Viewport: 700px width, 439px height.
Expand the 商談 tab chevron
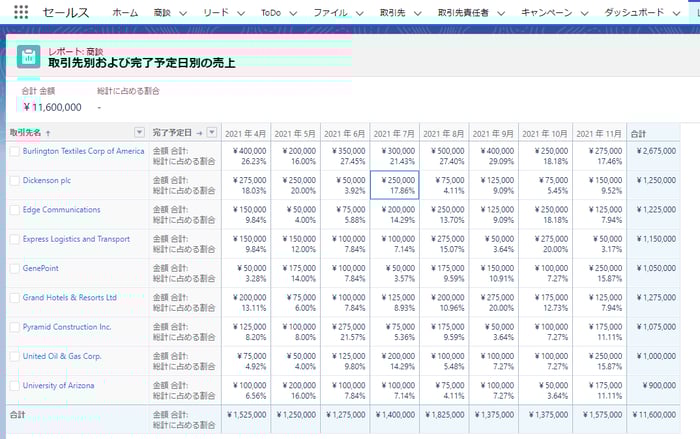183,13
